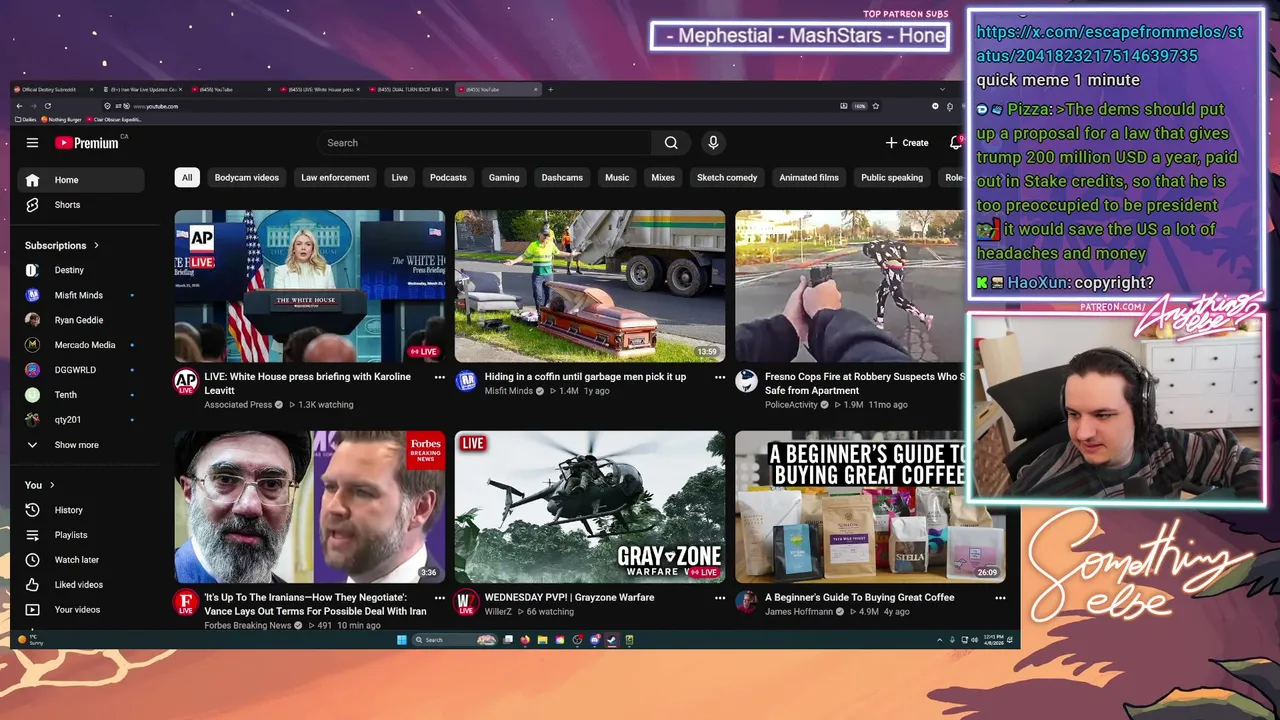Filter by Podcasts chip
Image resolution: width=1280 pixels, height=720 pixels.
pos(448,178)
